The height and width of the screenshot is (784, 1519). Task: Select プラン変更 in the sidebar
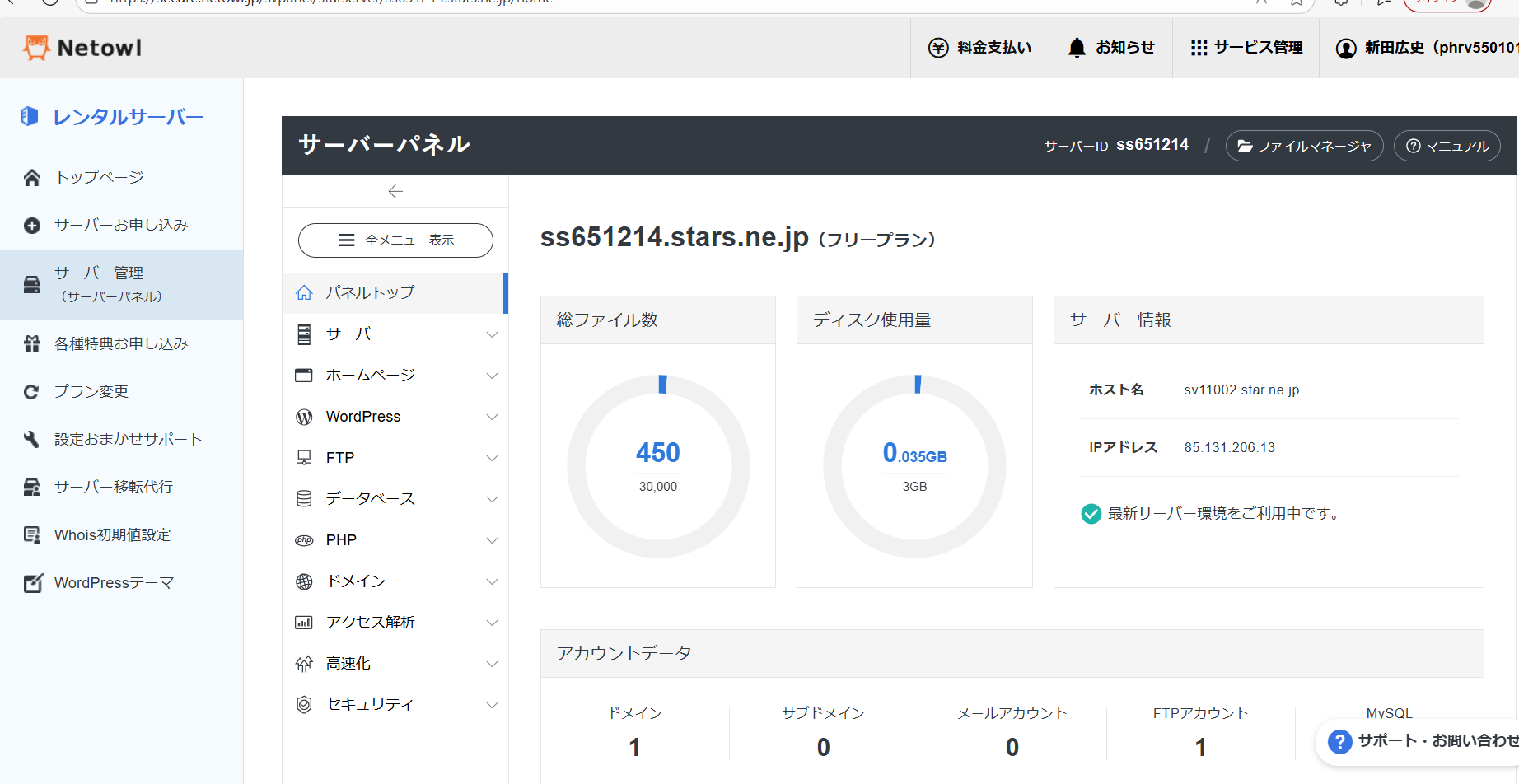(122, 392)
